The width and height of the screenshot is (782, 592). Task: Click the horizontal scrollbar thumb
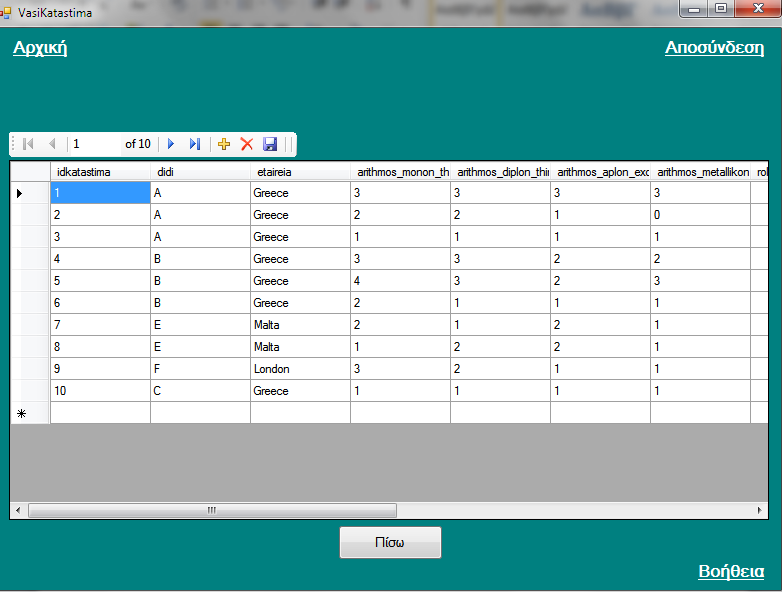[x=212, y=510]
